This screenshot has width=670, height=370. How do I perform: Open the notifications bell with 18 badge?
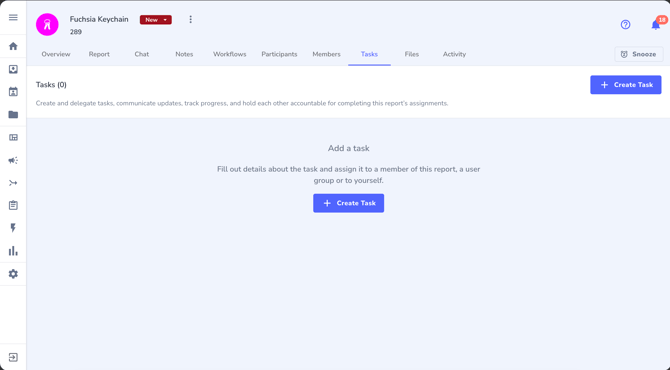click(x=656, y=24)
